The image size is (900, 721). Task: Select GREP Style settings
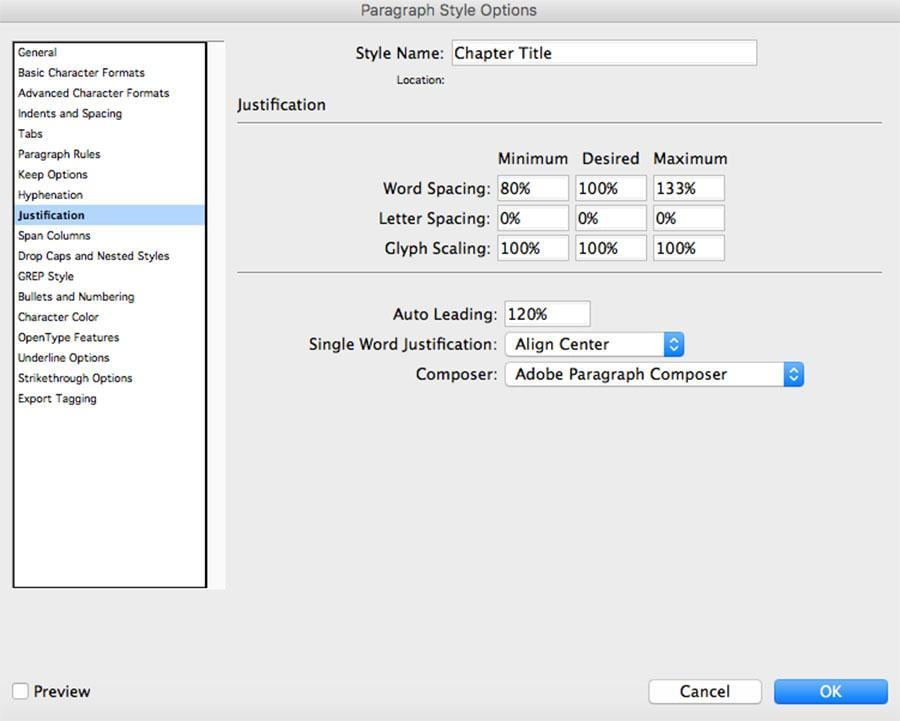(x=45, y=276)
